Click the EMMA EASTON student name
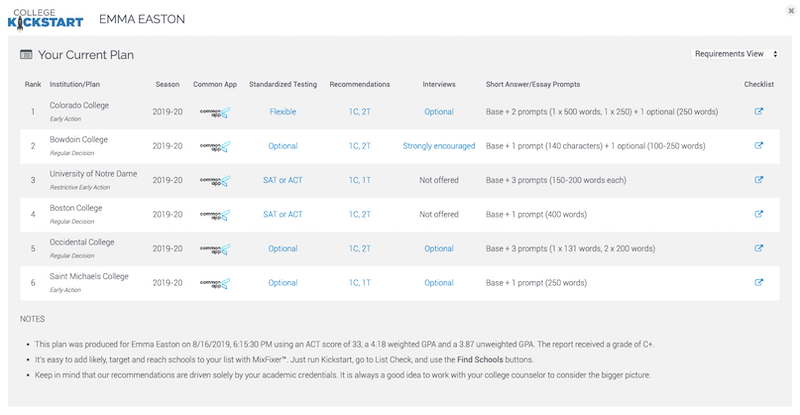 tap(142, 19)
